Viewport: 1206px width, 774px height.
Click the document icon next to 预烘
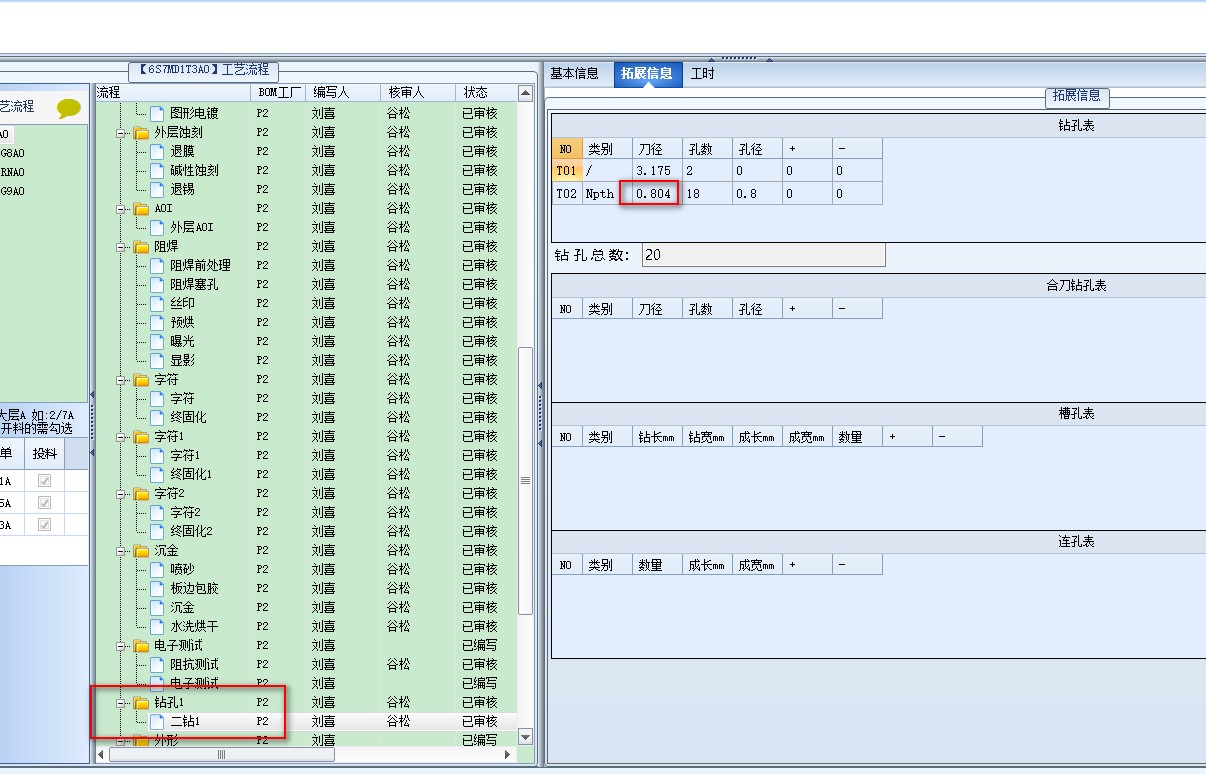[x=157, y=322]
